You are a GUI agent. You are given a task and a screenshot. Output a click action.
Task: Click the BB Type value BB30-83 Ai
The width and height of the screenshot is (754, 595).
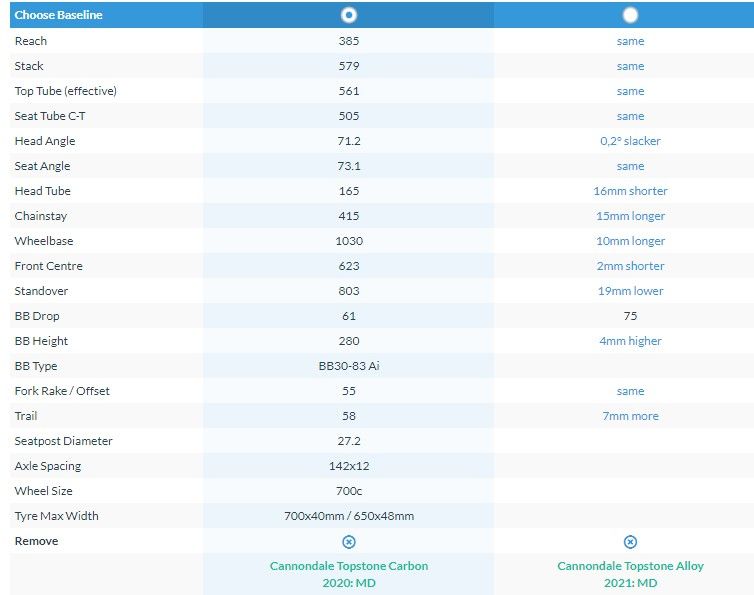(349, 366)
